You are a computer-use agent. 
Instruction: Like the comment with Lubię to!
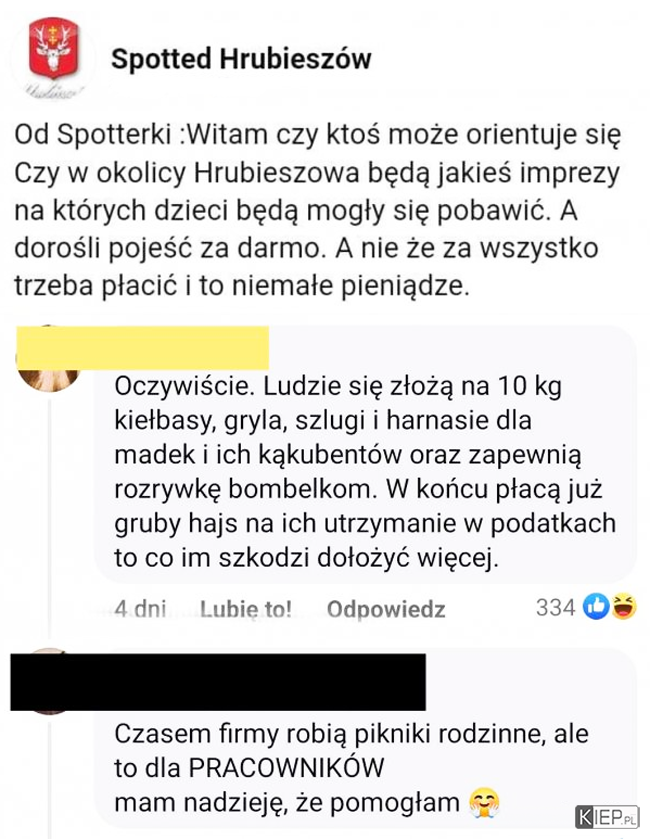(246, 609)
